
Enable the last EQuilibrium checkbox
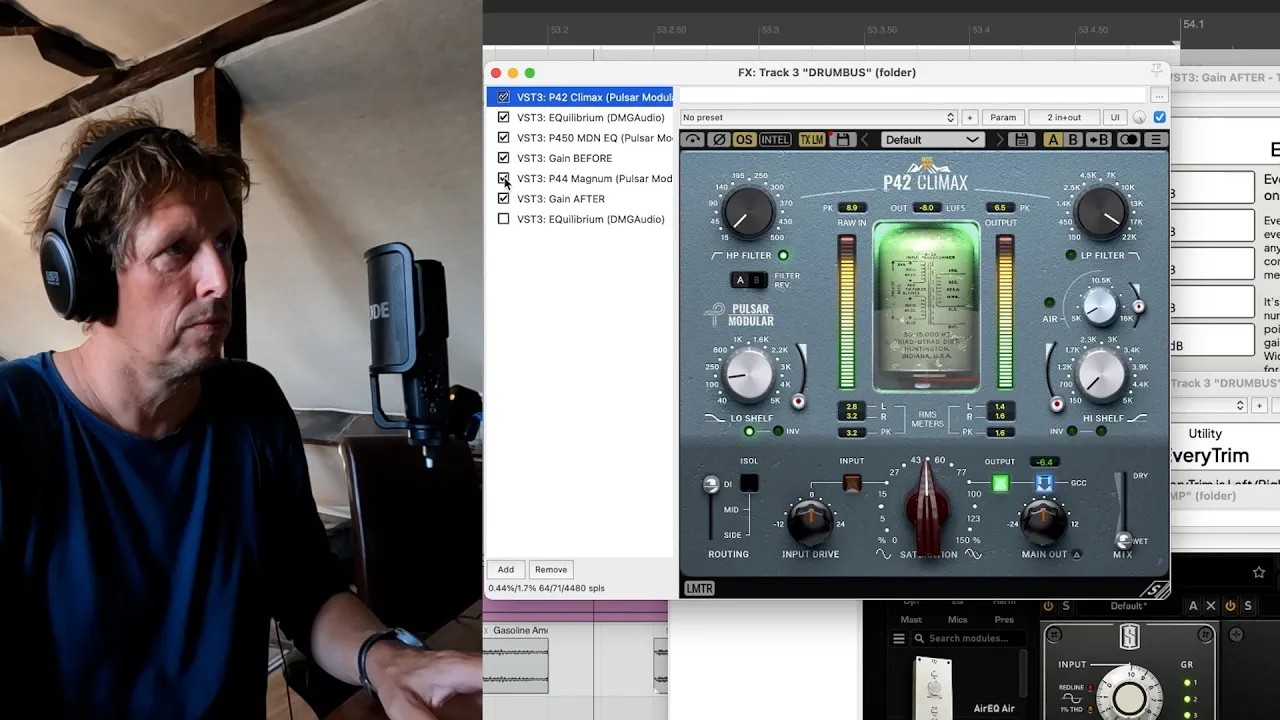[503, 219]
